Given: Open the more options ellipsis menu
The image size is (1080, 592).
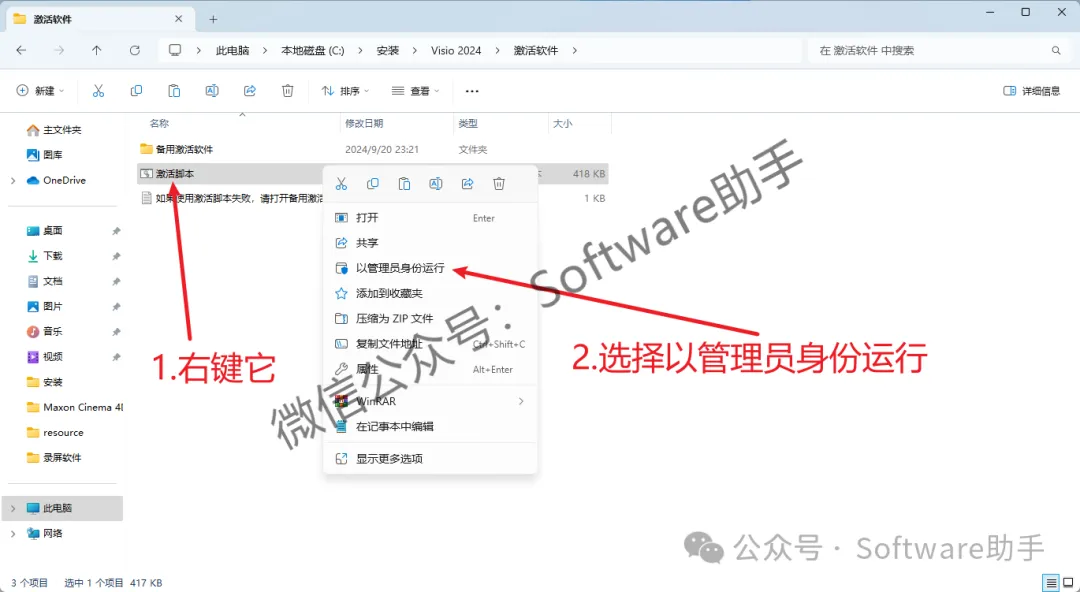Looking at the screenshot, I should [x=472, y=91].
